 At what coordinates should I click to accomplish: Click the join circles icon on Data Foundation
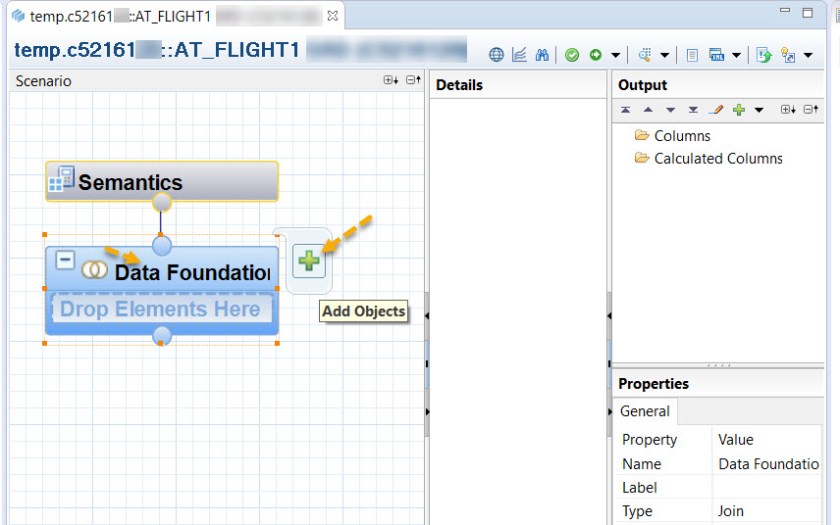(94, 269)
